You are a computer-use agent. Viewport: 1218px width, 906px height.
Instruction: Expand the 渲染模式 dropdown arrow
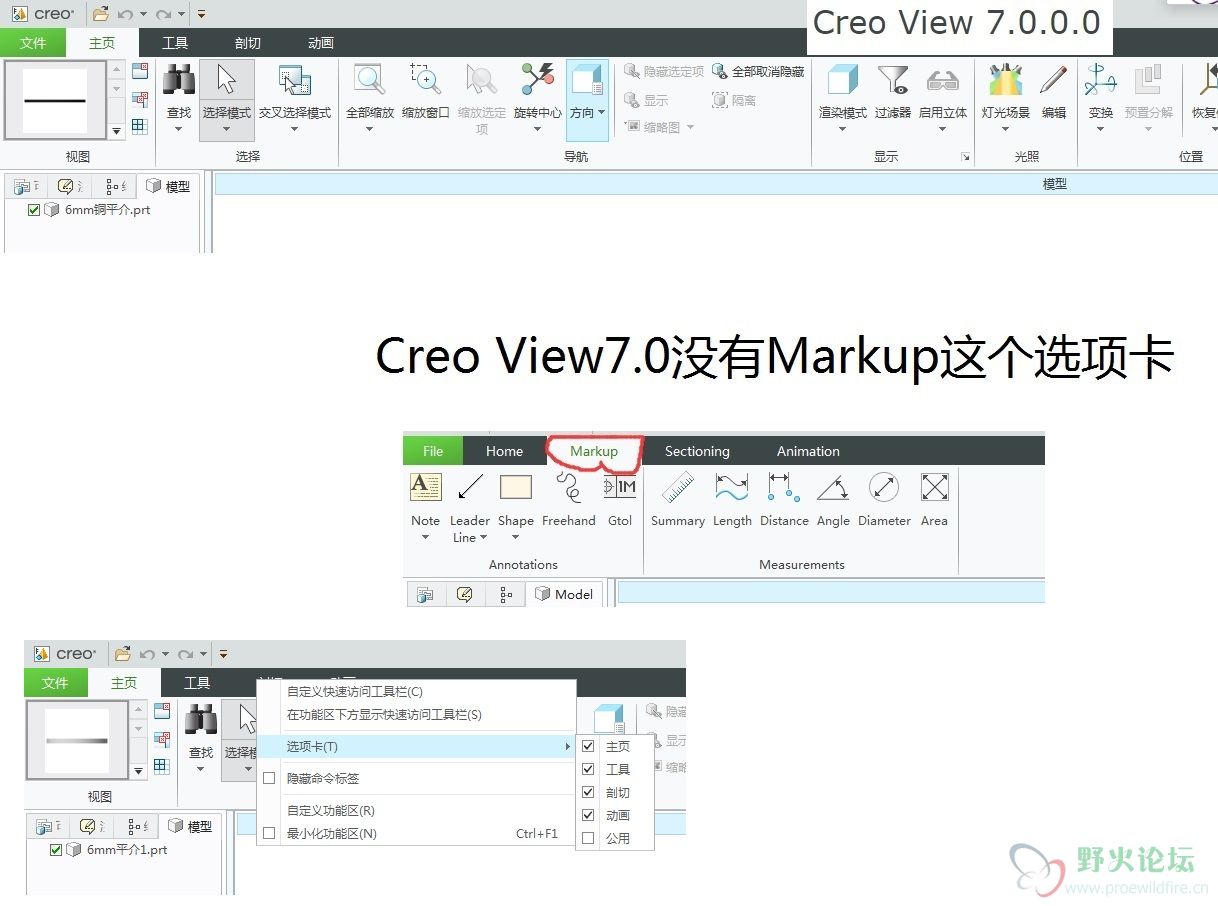click(x=843, y=129)
